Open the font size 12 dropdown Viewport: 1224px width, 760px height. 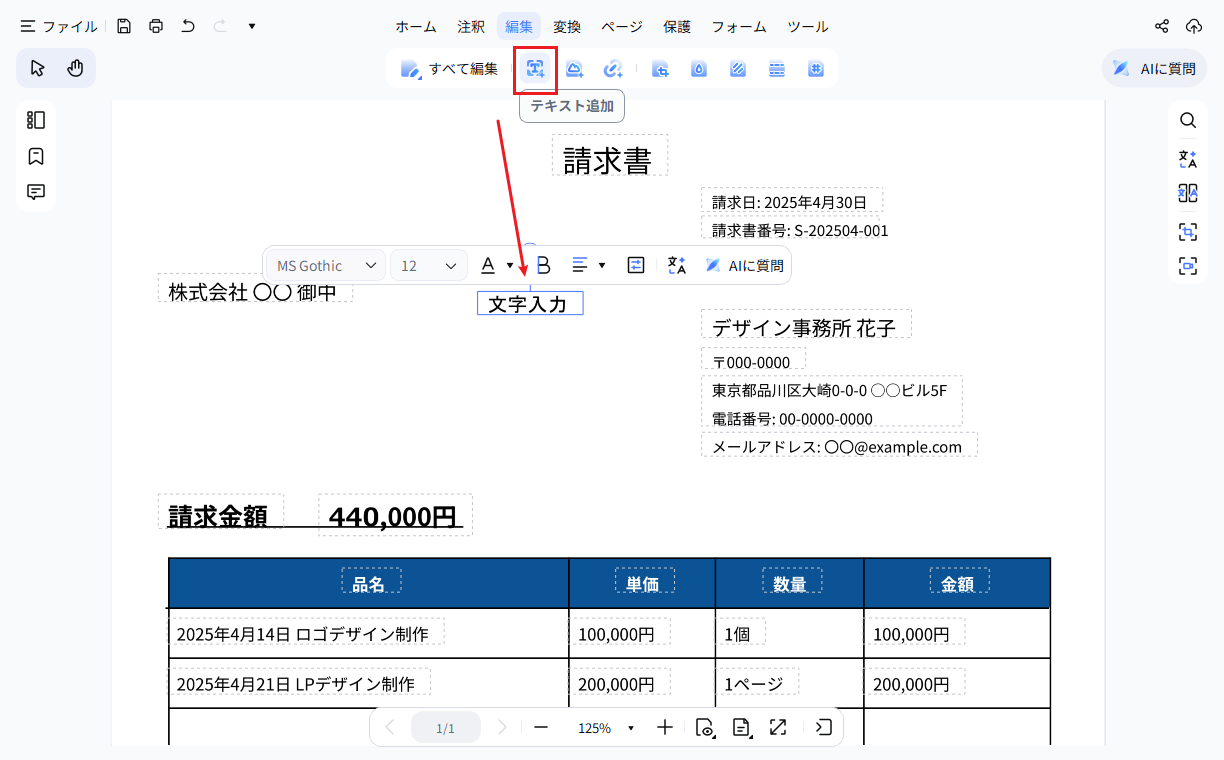pos(429,265)
